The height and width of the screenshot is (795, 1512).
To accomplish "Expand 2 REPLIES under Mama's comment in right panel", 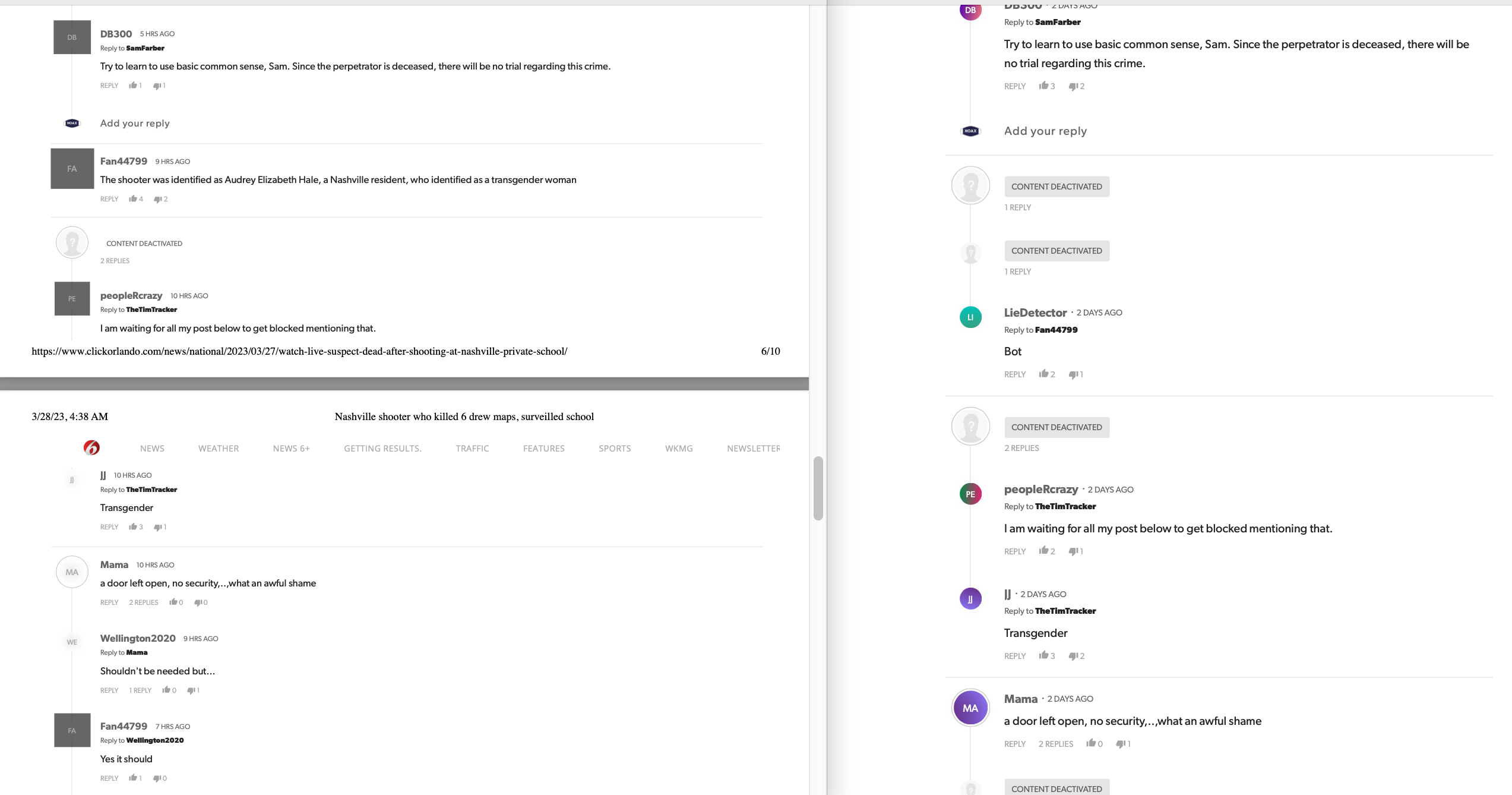I will coord(1055,744).
